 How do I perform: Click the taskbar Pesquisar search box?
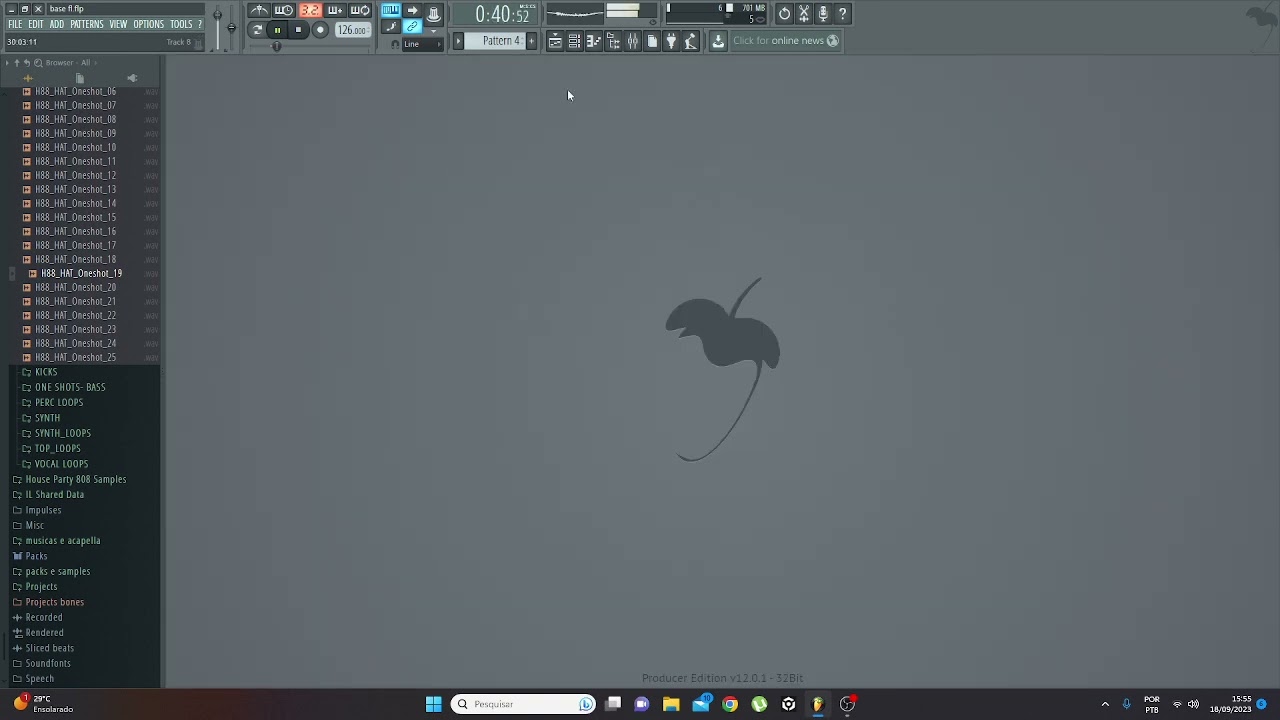[523, 704]
